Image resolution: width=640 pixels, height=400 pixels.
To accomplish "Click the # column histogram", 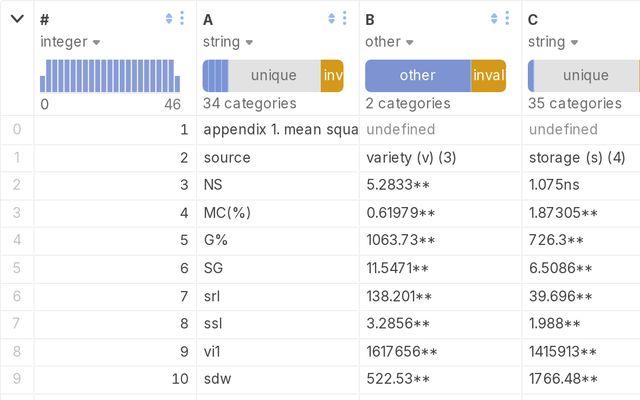I will 110,76.
